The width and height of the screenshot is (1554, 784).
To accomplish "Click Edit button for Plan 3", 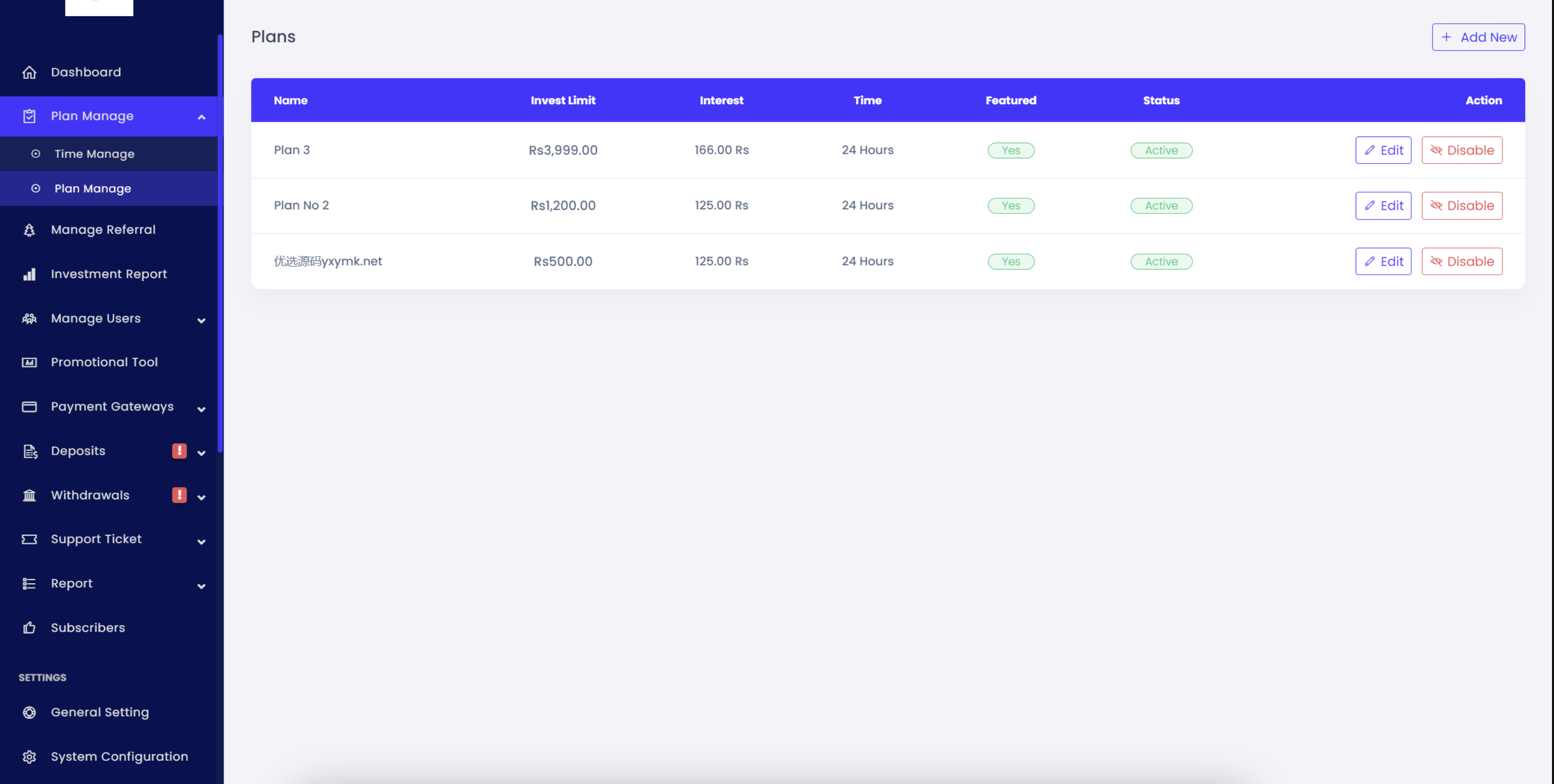I will click(x=1383, y=150).
